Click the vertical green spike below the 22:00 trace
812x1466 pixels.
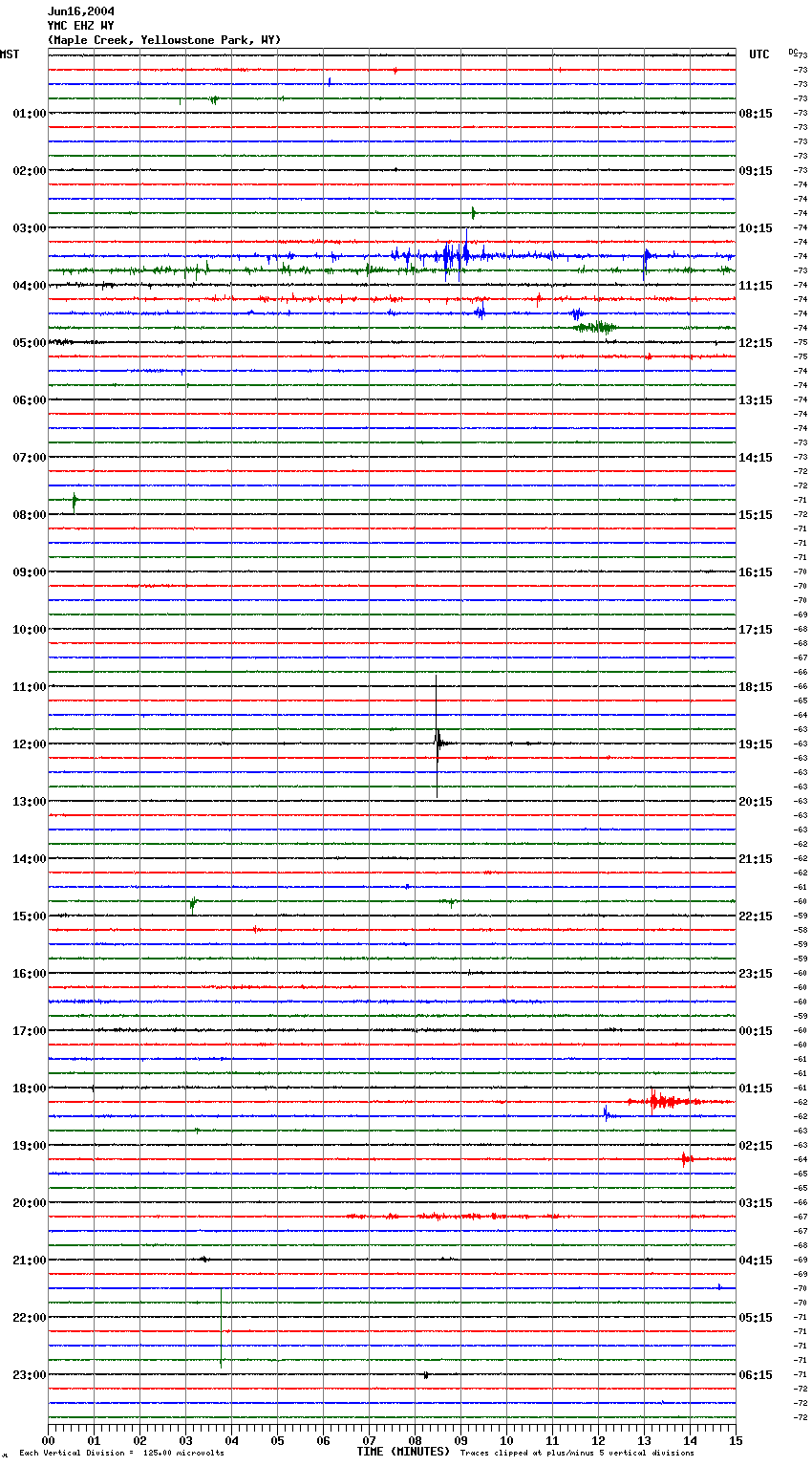(x=222, y=1328)
